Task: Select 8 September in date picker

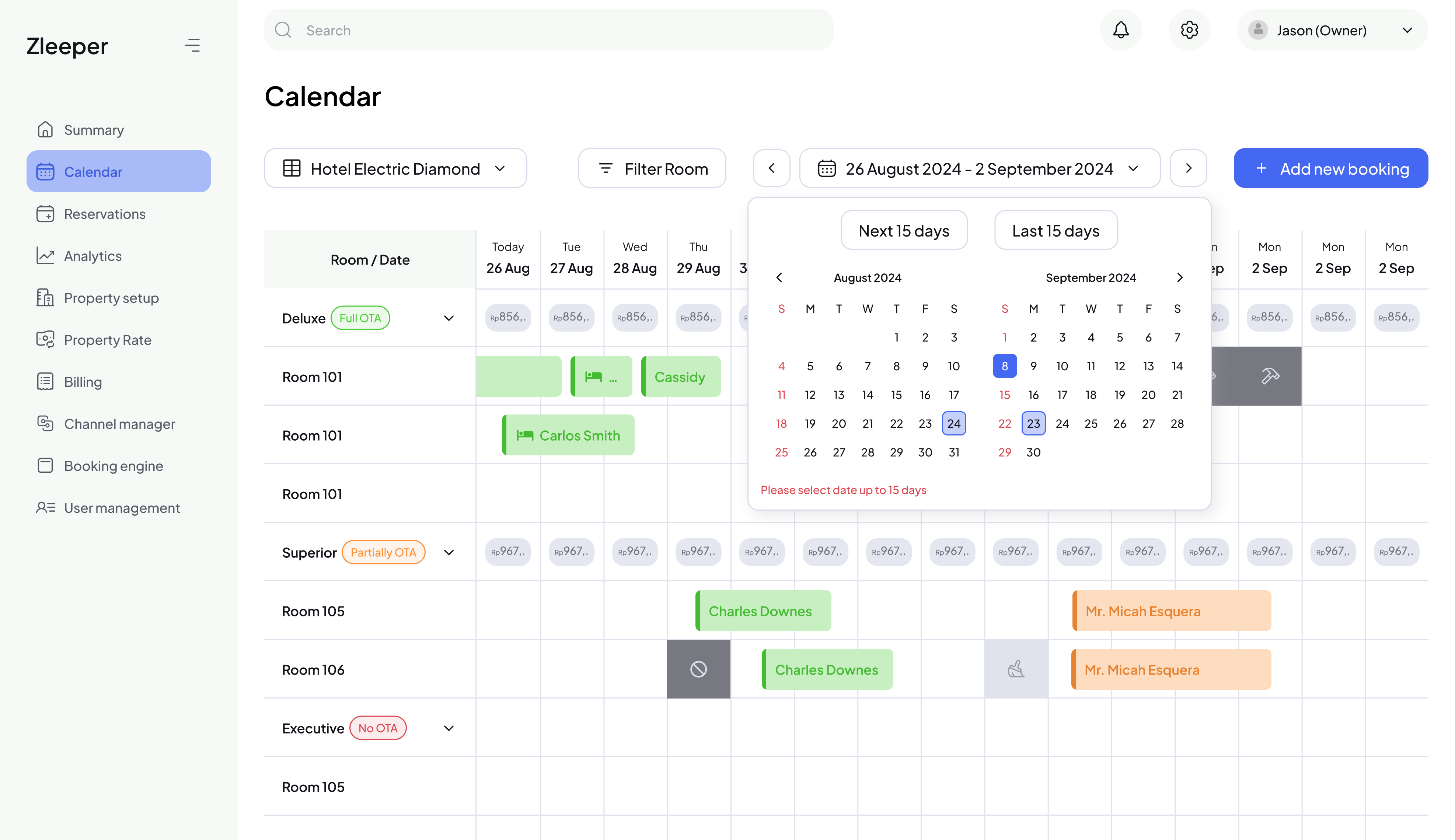Action: point(1005,366)
